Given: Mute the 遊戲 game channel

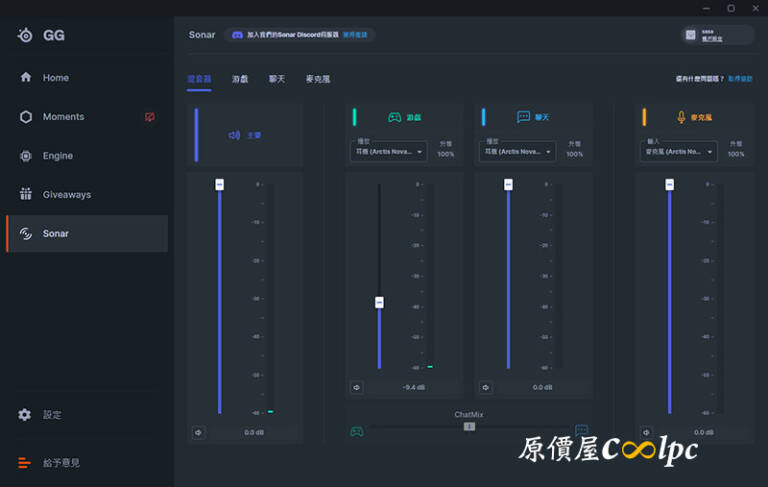Looking at the screenshot, I should [x=357, y=387].
